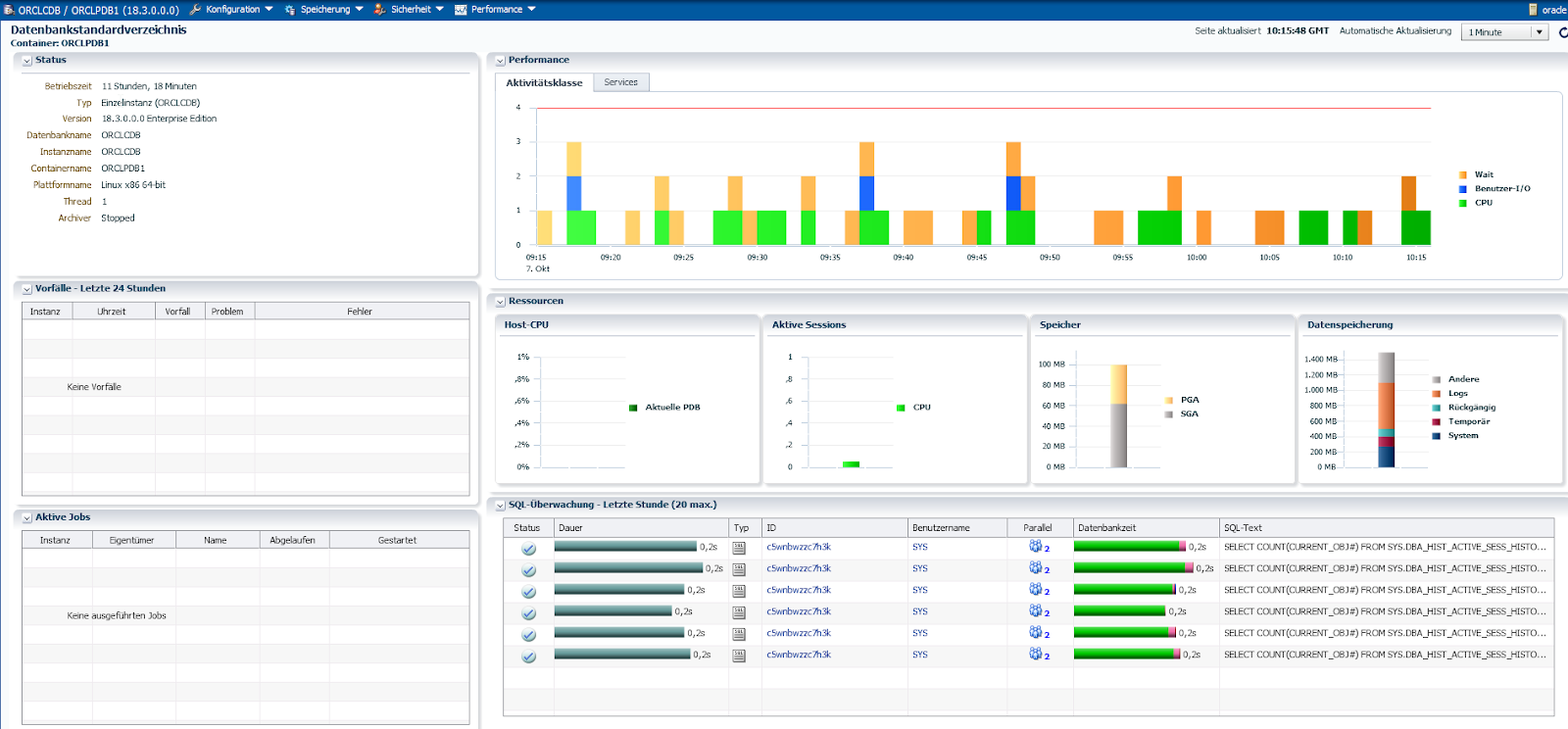This screenshot has width=1568, height=729.
Task: Collapse the Performance section
Action: pos(500,61)
